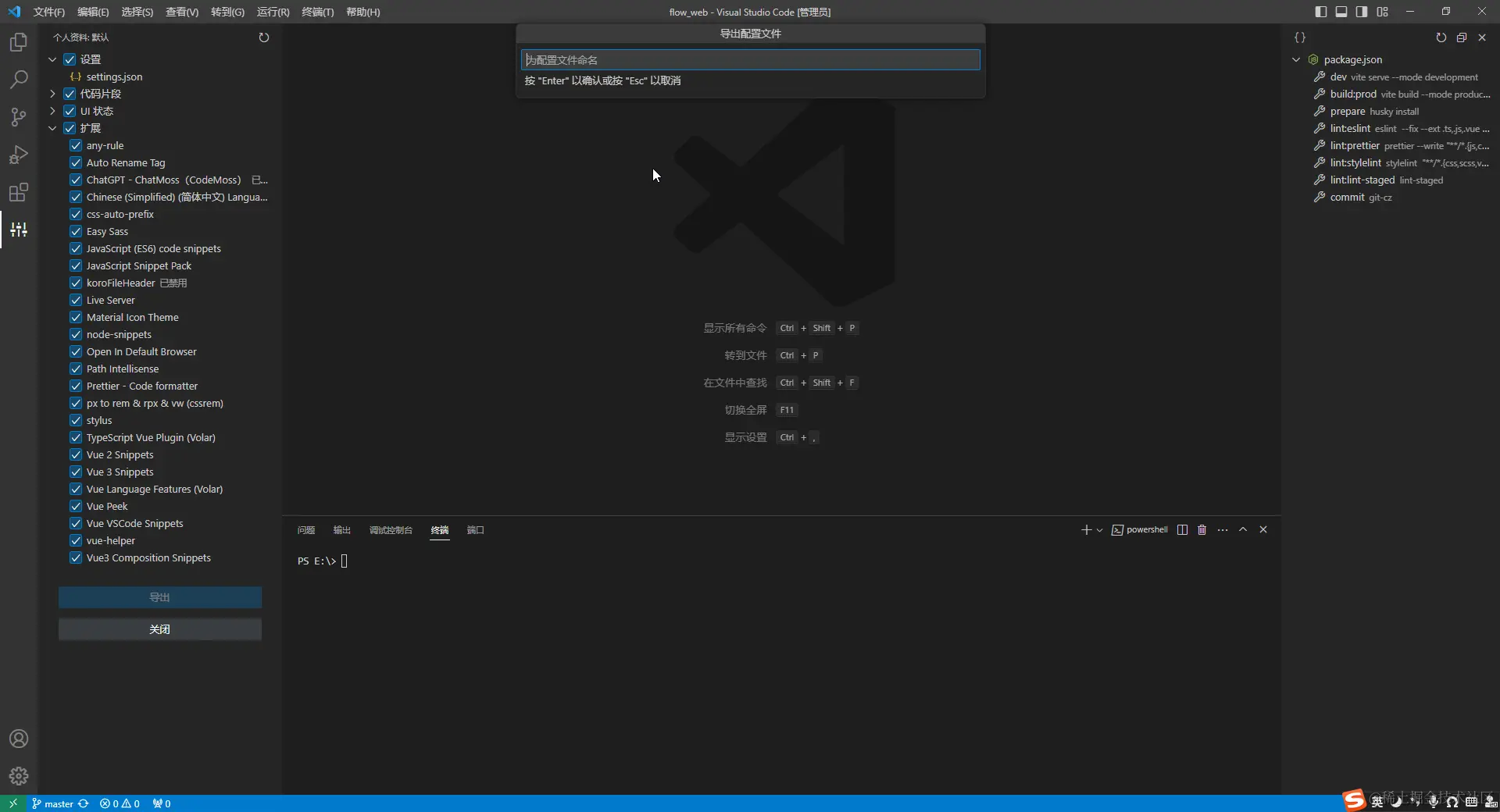1500x812 pixels.
Task: Click the Sogou input method icon in tray
Action: click(1353, 800)
